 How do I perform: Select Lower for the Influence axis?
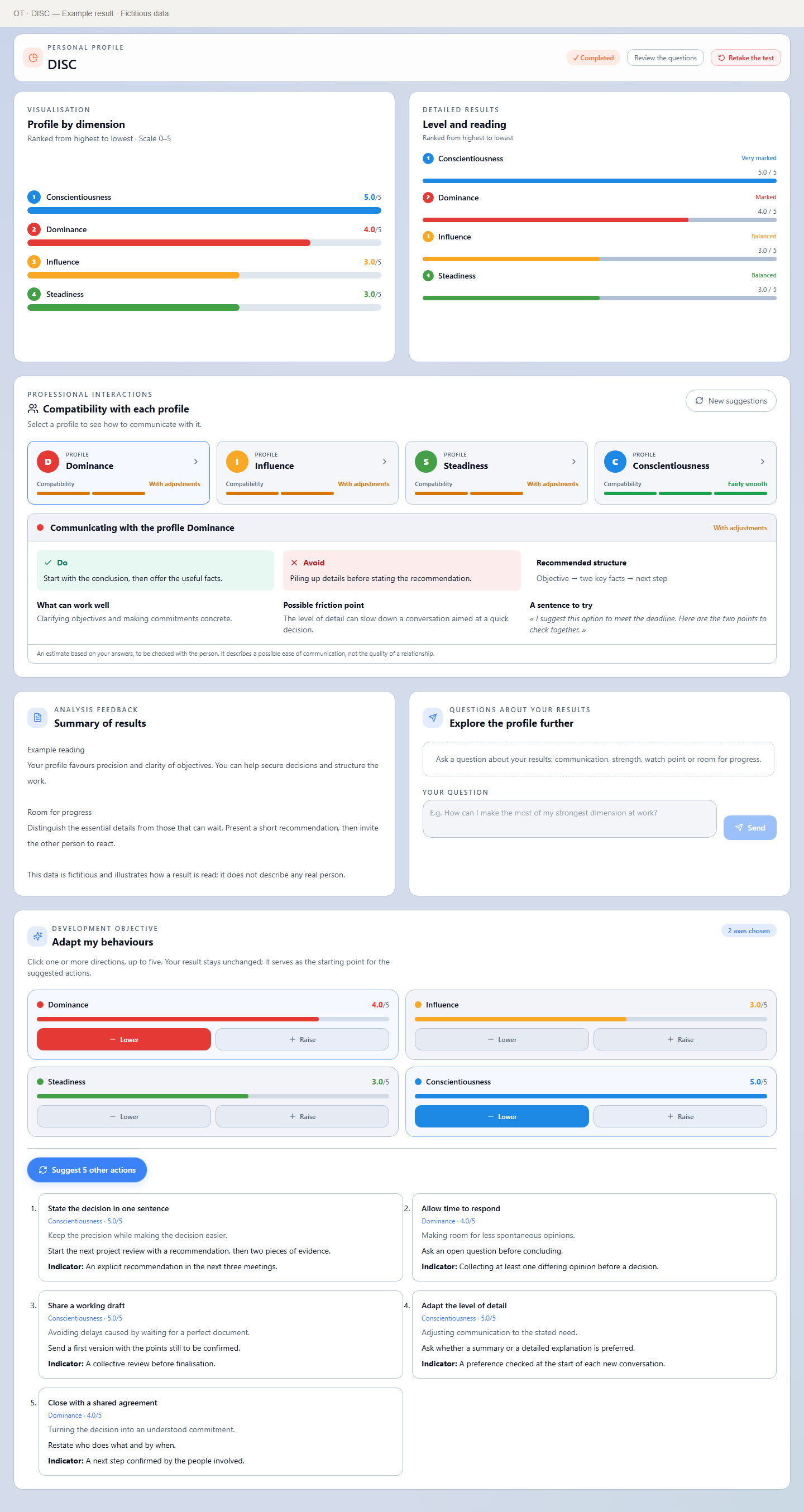point(501,1039)
